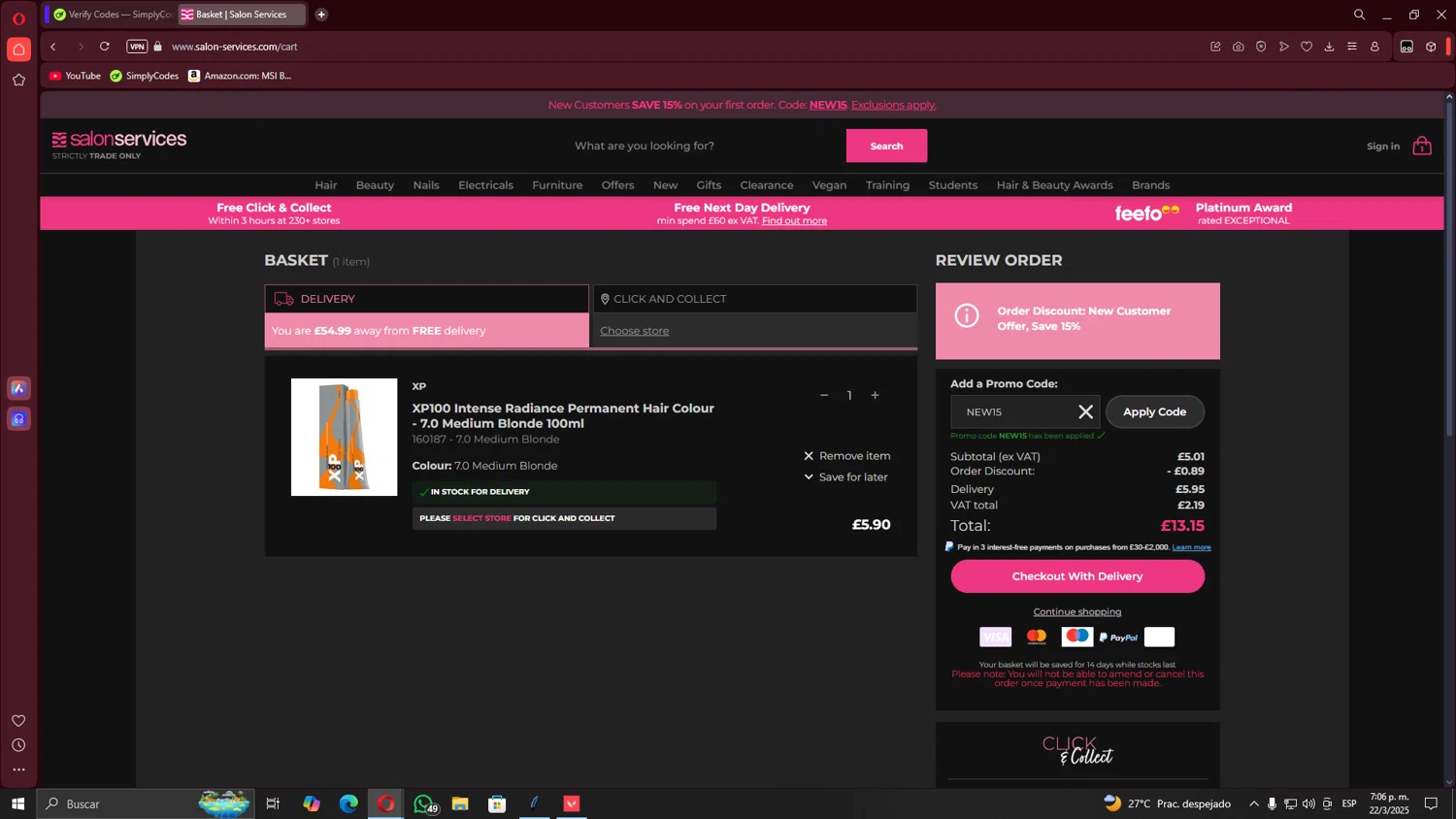Click the Salon Services logo
Viewport: 1456px width, 819px height.
tap(119, 144)
